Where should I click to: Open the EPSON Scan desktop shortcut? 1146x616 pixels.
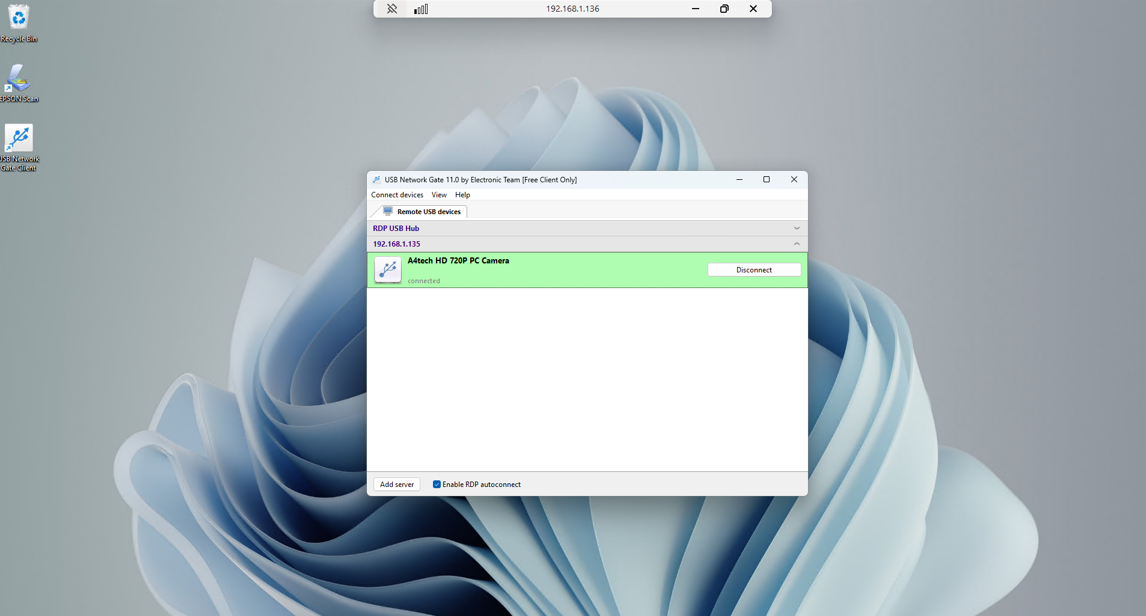click(18, 83)
